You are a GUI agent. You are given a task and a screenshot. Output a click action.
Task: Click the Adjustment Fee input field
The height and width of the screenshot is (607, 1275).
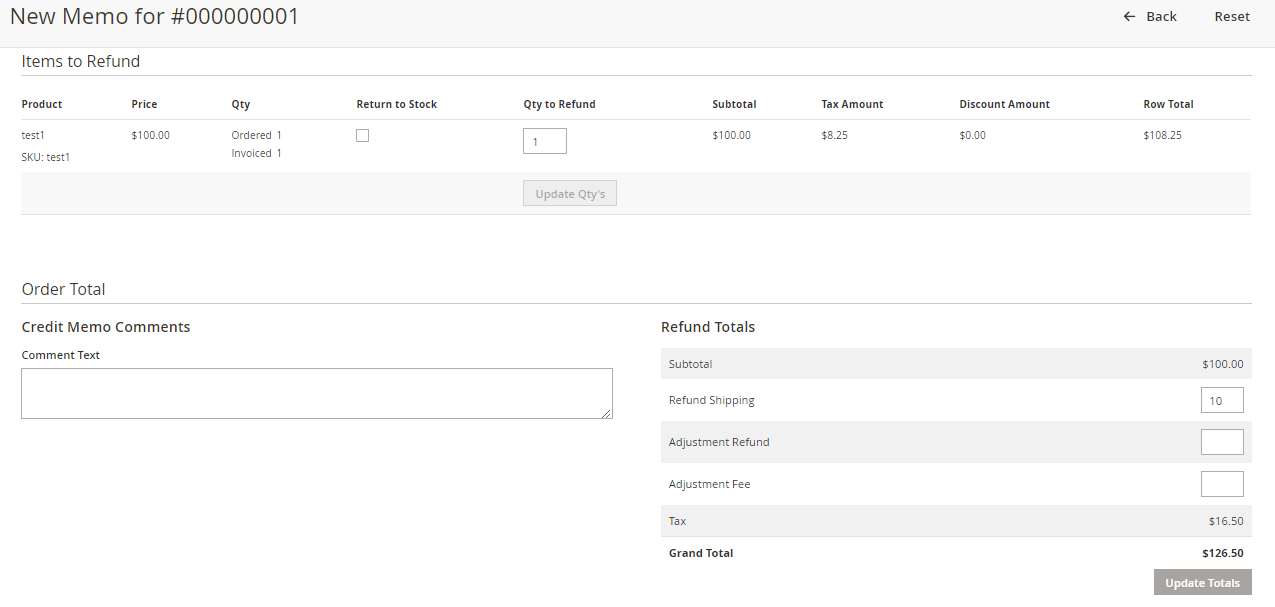[x=1222, y=483]
